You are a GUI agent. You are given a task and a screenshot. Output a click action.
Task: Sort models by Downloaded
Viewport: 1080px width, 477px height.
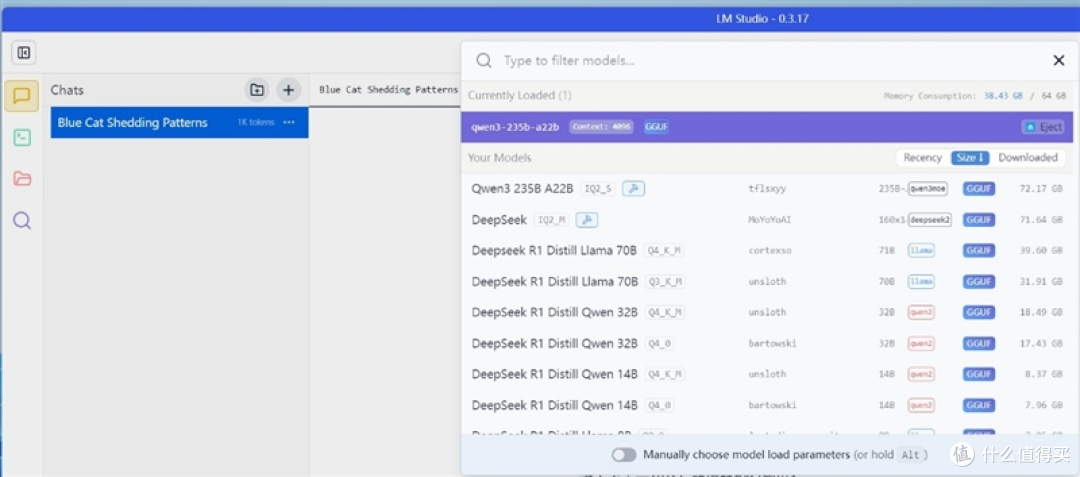click(1028, 158)
